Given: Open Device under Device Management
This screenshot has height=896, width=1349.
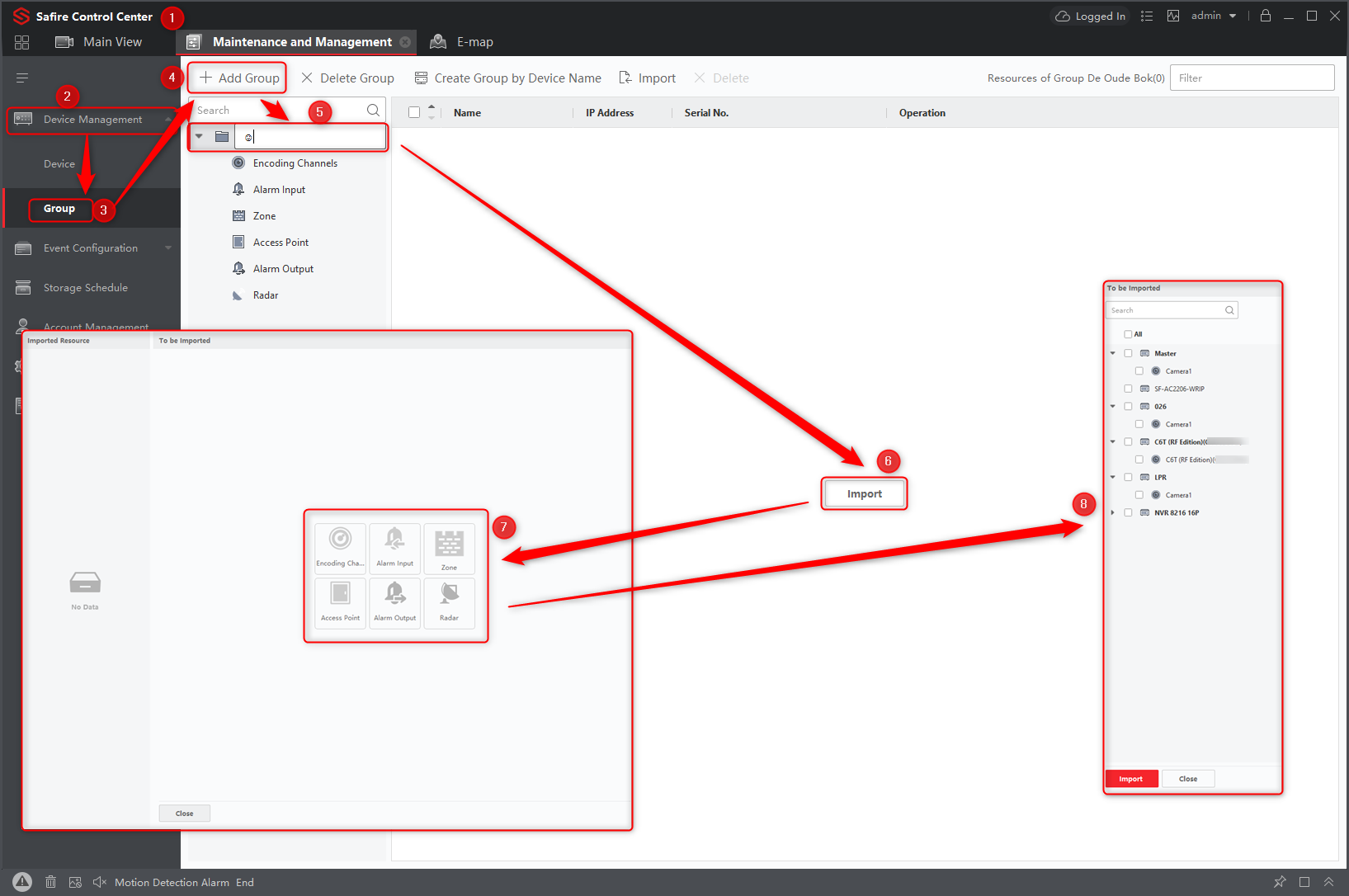Looking at the screenshot, I should (59, 164).
